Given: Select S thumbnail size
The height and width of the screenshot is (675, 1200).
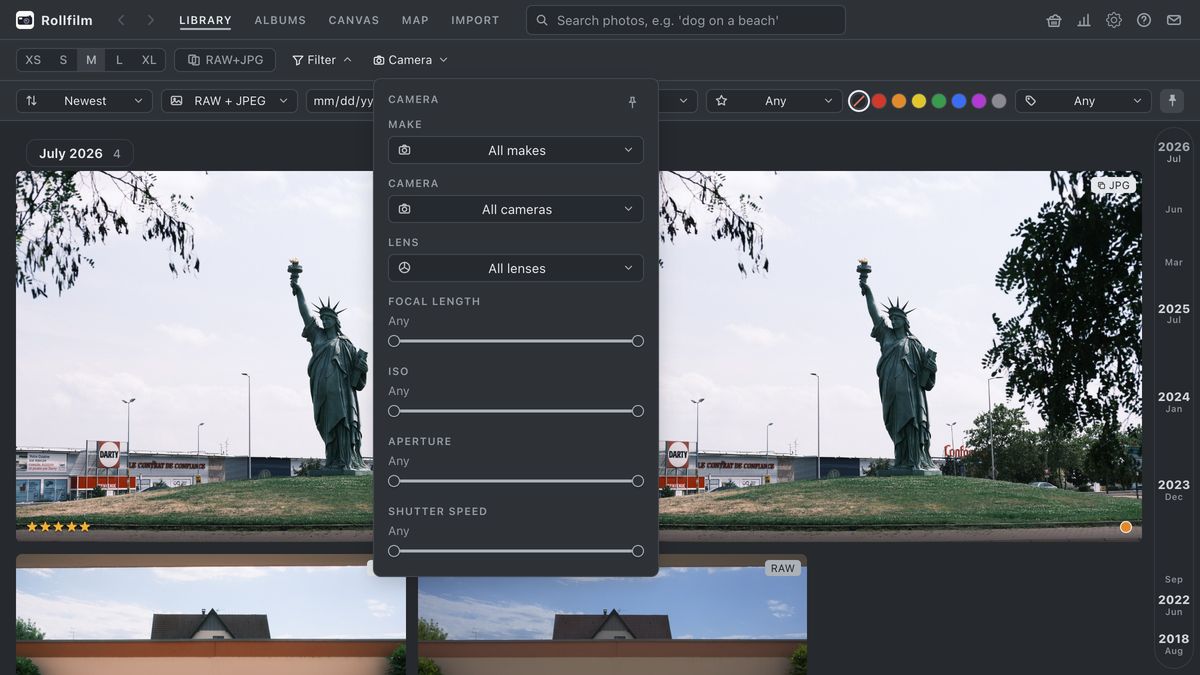Looking at the screenshot, I should (63, 60).
